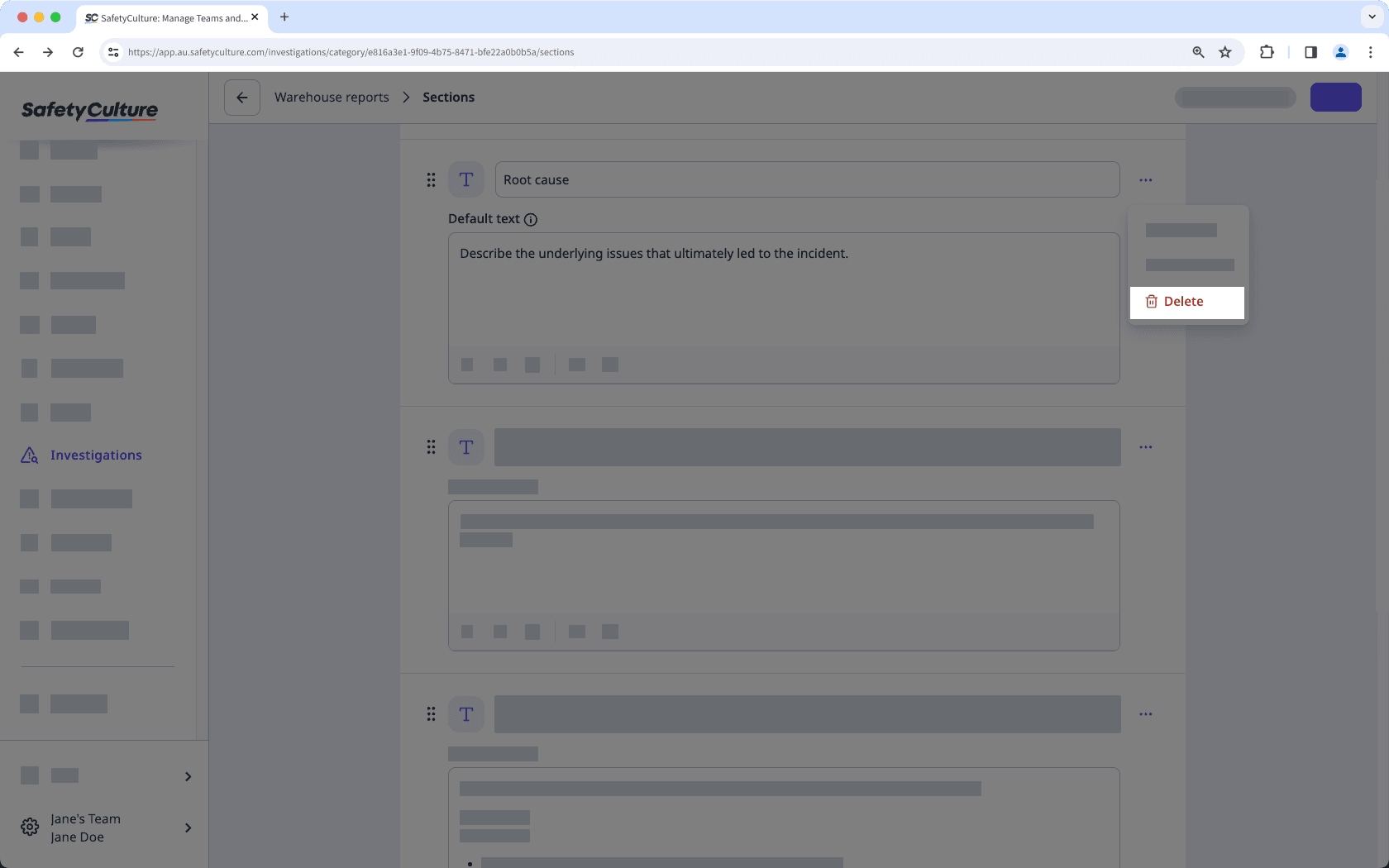Open the browser extensions puzzle icon
1389x868 pixels.
[1267, 52]
